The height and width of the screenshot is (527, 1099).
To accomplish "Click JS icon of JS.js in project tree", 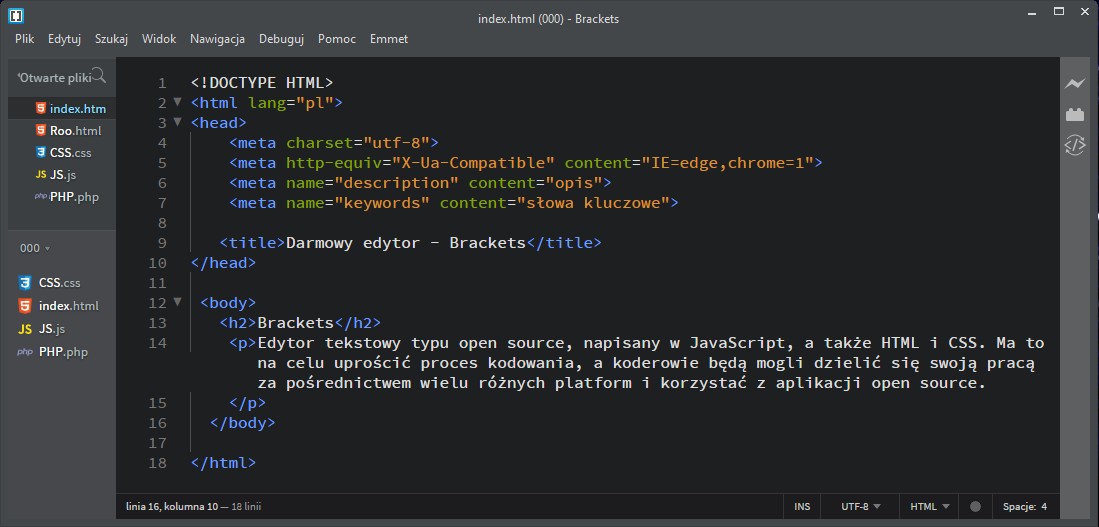I will (x=25, y=329).
